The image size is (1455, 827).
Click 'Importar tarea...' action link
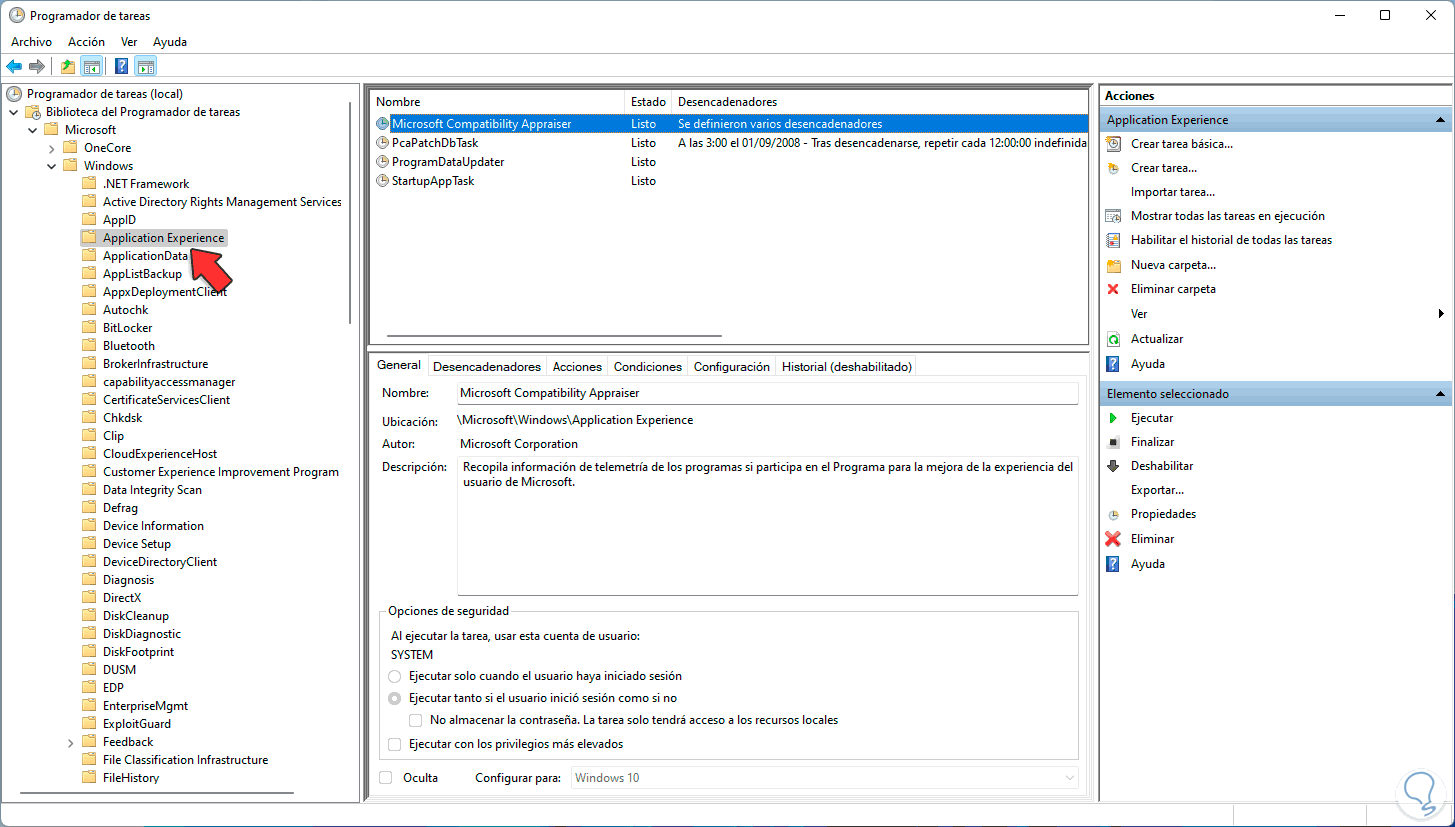click(1173, 192)
